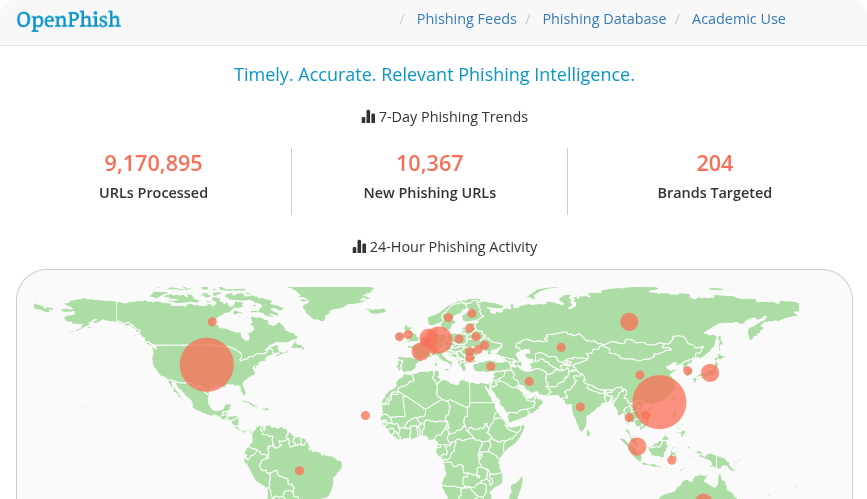The height and width of the screenshot is (499, 867).
Task: Click the "Timely. Accurate. Relevant" tagline
Action: click(x=434, y=75)
